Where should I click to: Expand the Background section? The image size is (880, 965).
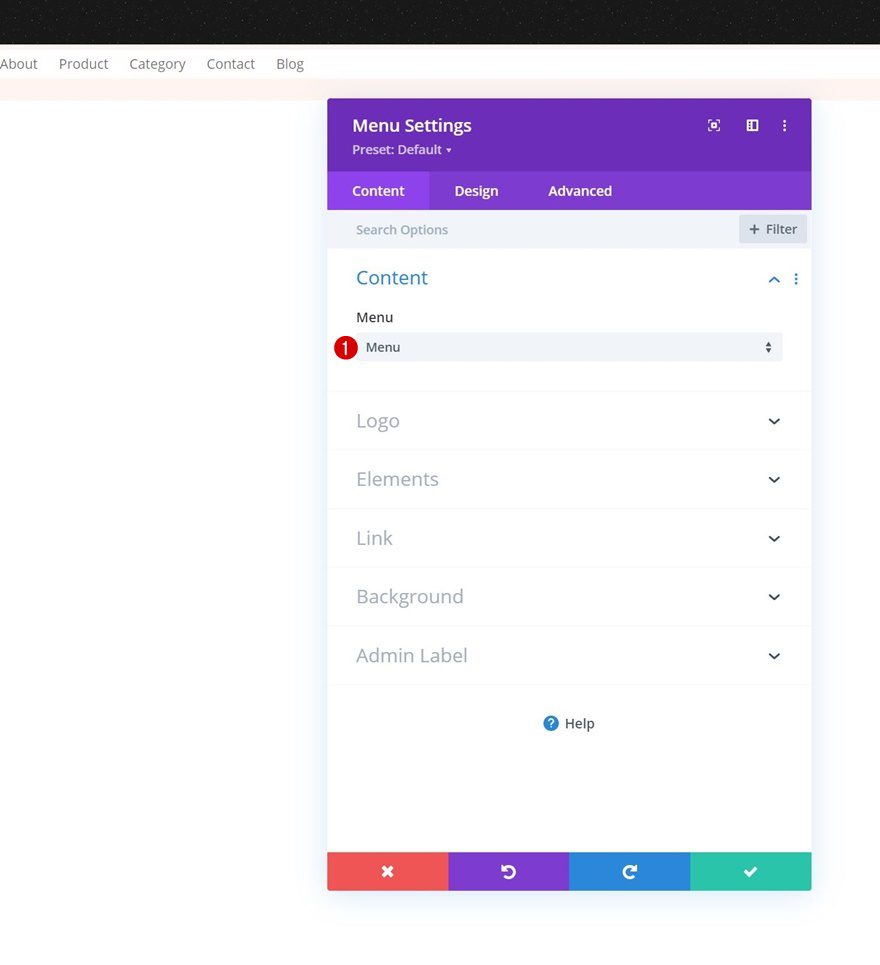pyautogui.click(x=773, y=597)
